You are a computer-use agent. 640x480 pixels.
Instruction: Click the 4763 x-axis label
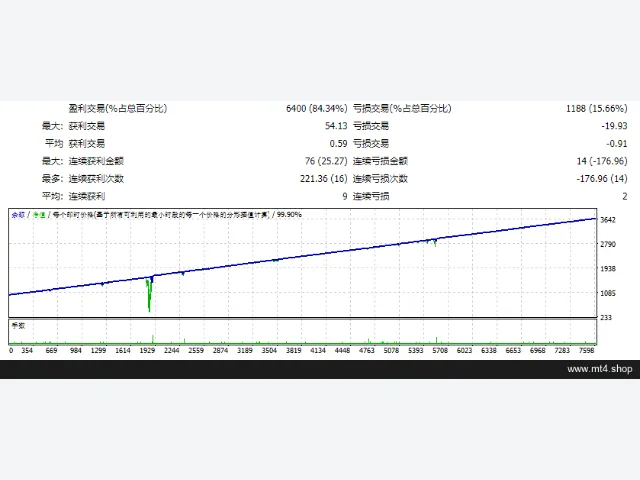pos(367,350)
